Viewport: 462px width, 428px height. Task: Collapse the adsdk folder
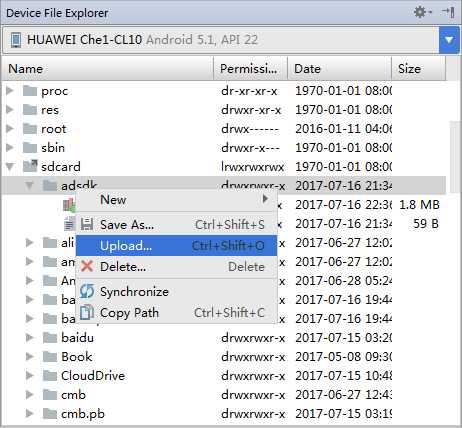(x=30, y=185)
